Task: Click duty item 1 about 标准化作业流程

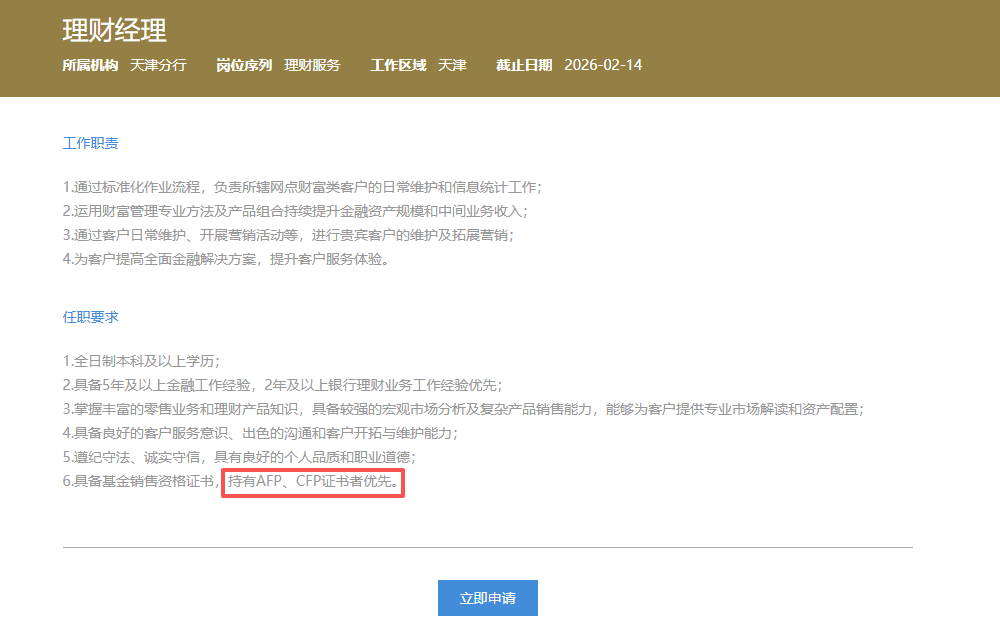Action: click(x=302, y=187)
